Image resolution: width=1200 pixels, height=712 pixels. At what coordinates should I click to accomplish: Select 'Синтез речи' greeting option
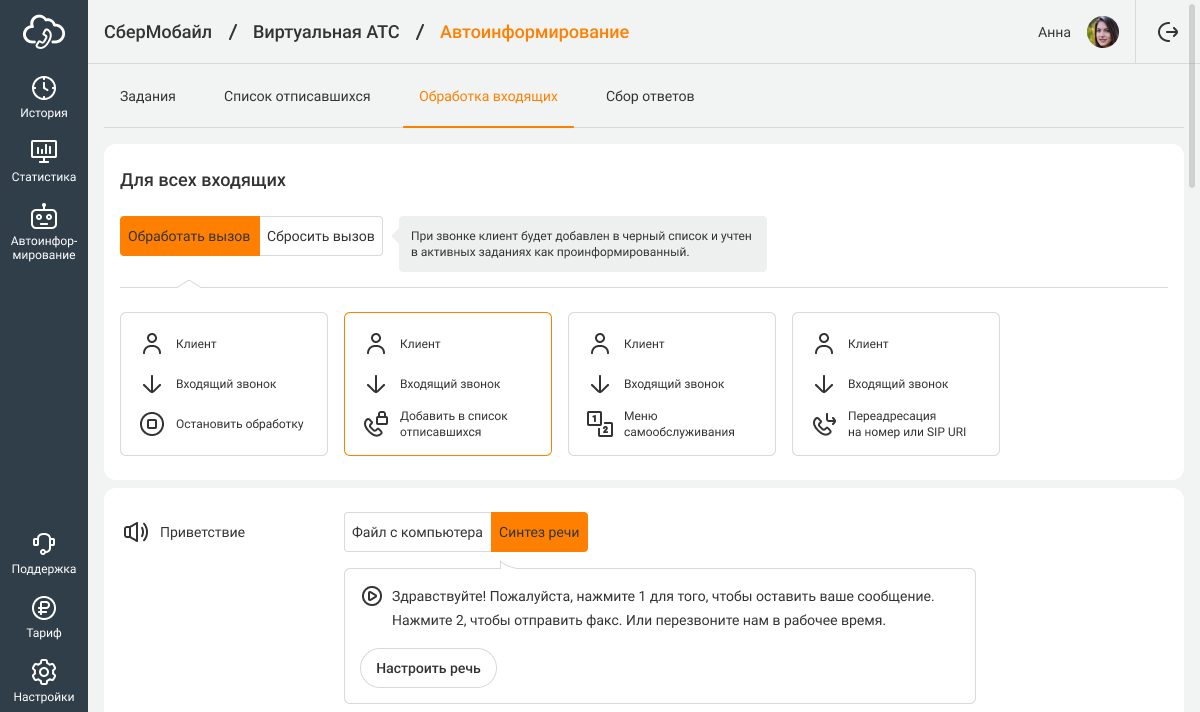click(539, 532)
